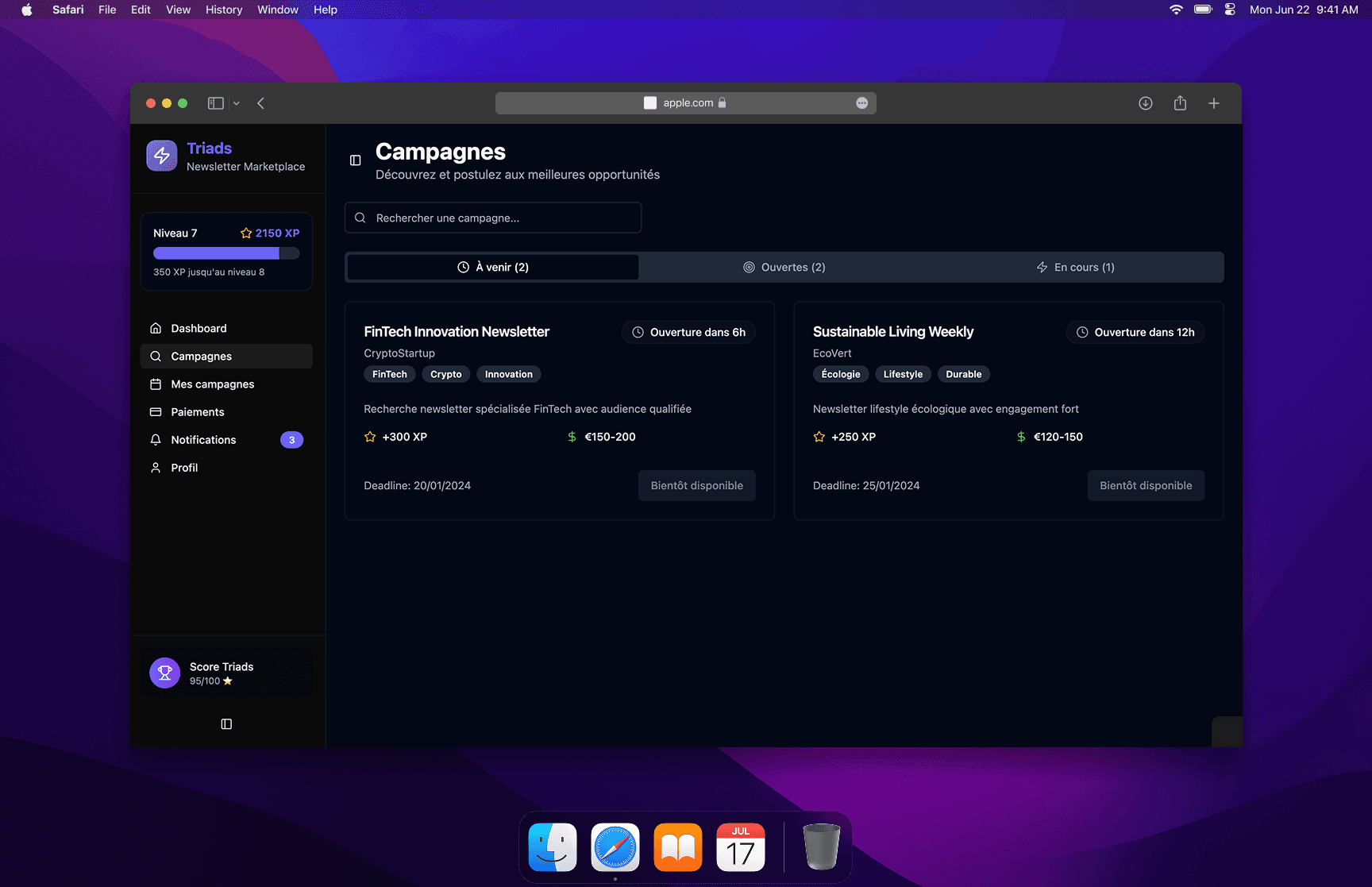Click the Share icon in Safari toolbar

[x=1180, y=103]
